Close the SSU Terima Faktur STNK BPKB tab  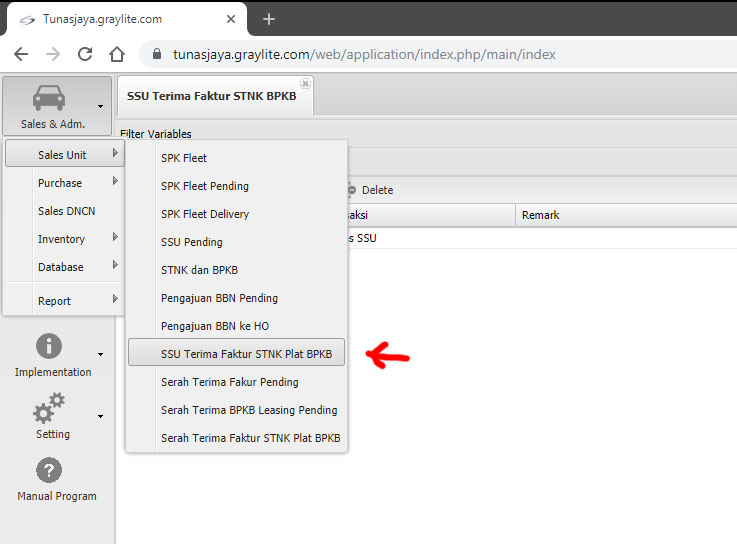(305, 84)
